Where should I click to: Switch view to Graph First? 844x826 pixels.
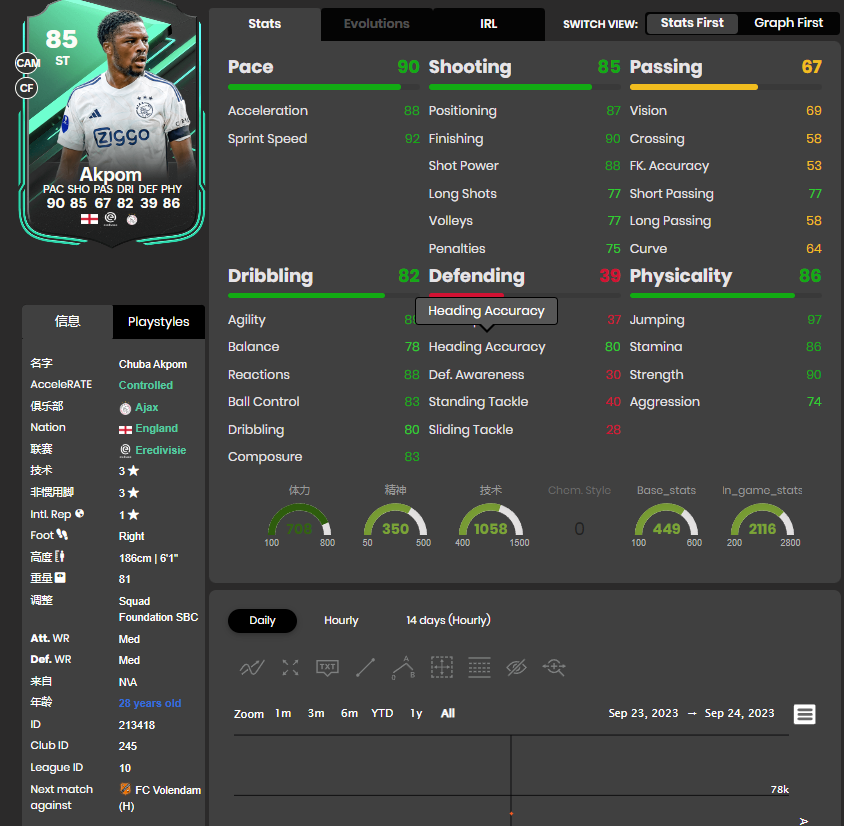[x=788, y=23]
